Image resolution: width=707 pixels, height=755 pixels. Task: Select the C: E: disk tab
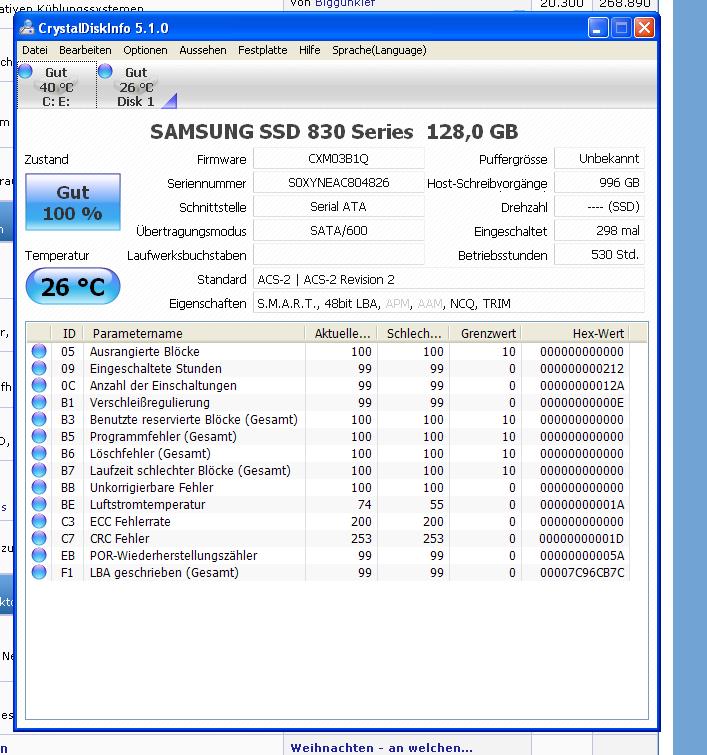coord(57,86)
